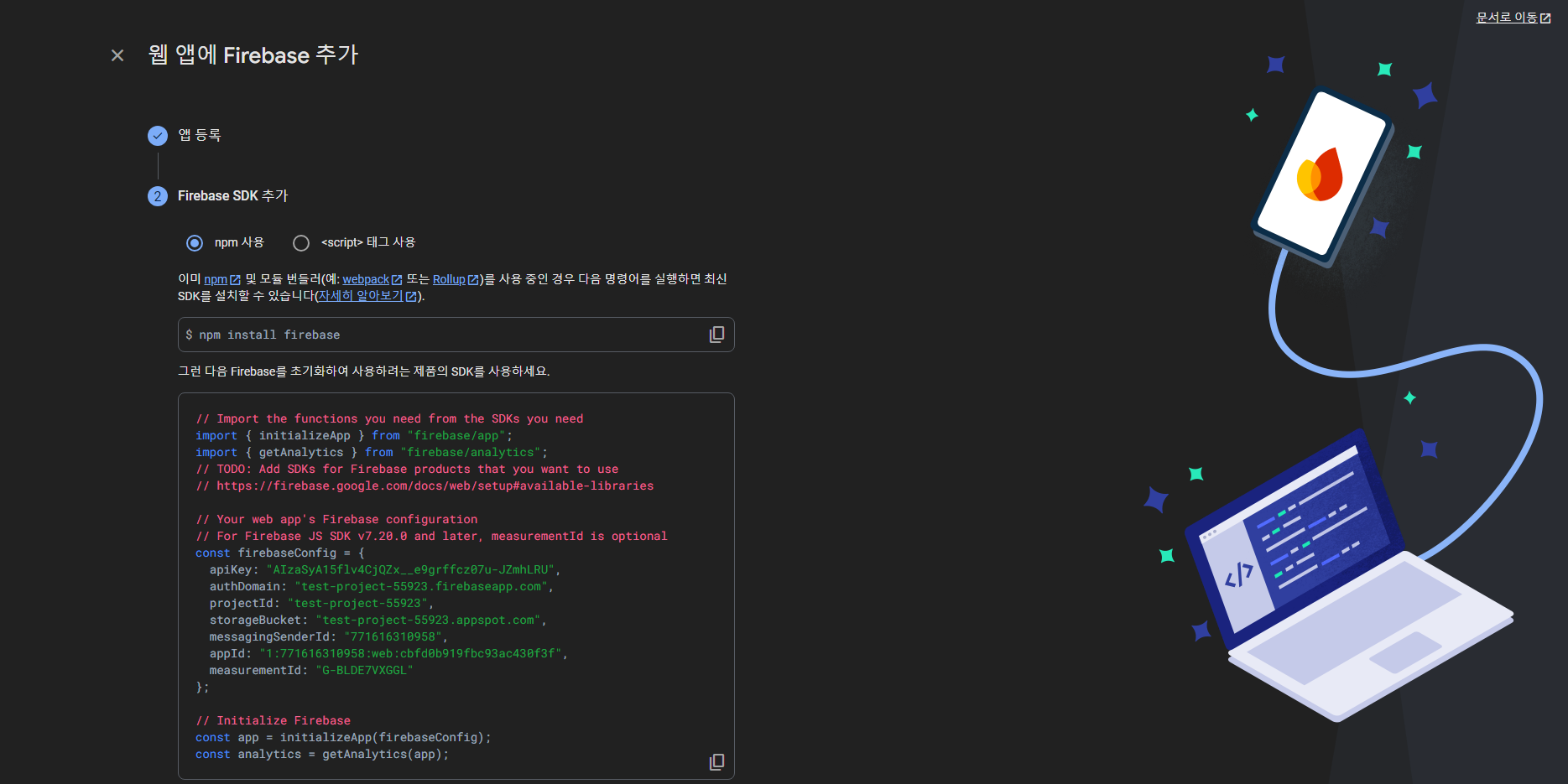The height and width of the screenshot is (784, 1568).
Task: Click the import initializeApp code line
Action: (353, 435)
